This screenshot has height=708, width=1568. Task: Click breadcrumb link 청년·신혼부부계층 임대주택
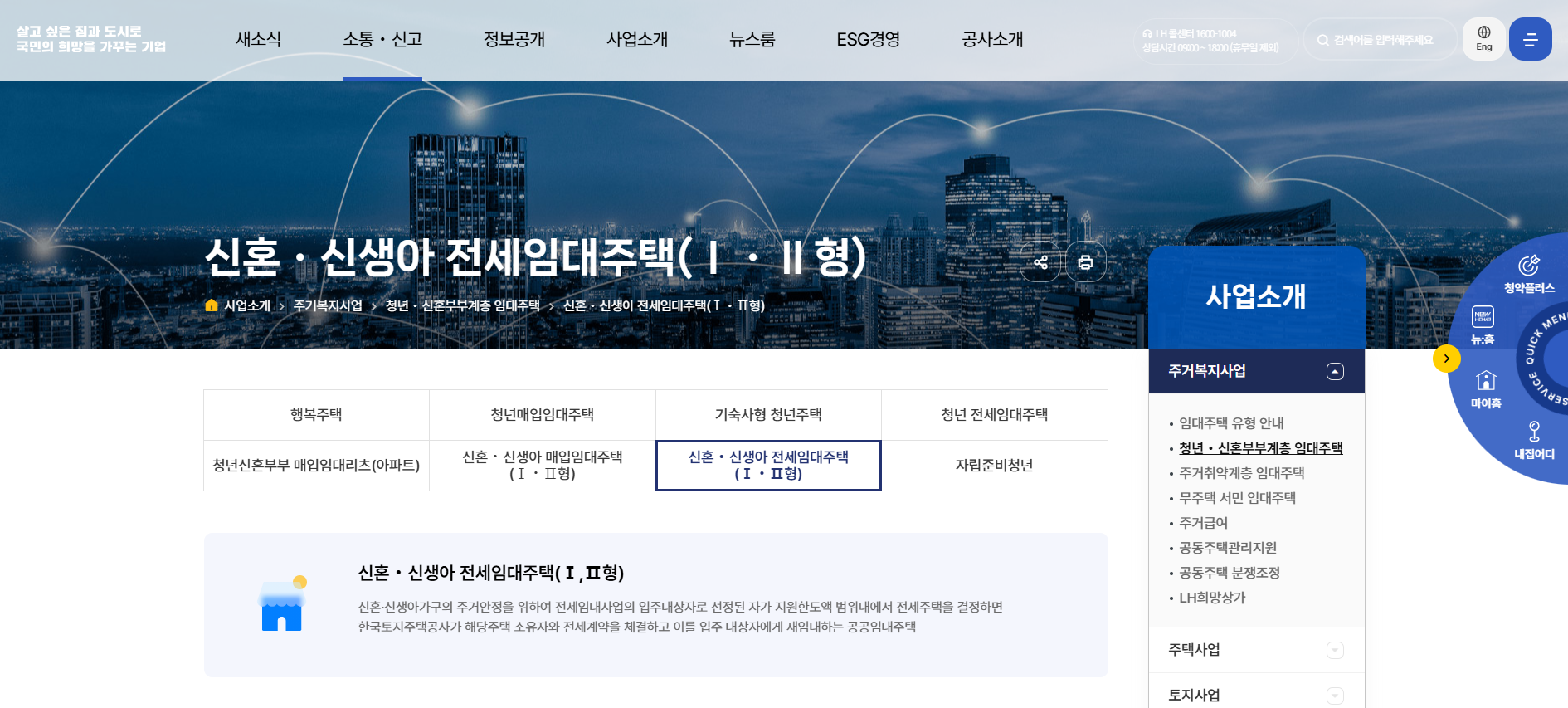(x=463, y=305)
